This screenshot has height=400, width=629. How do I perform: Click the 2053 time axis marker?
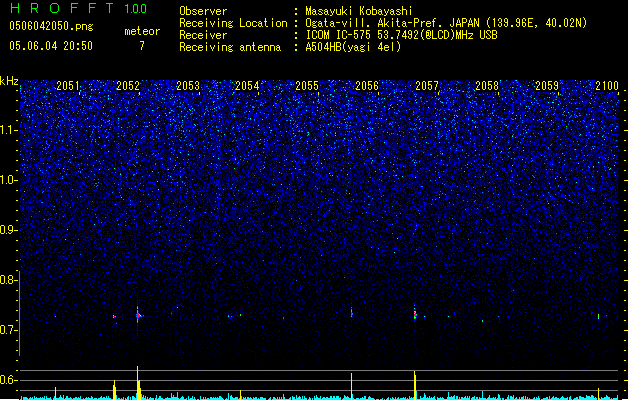(188, 86)
